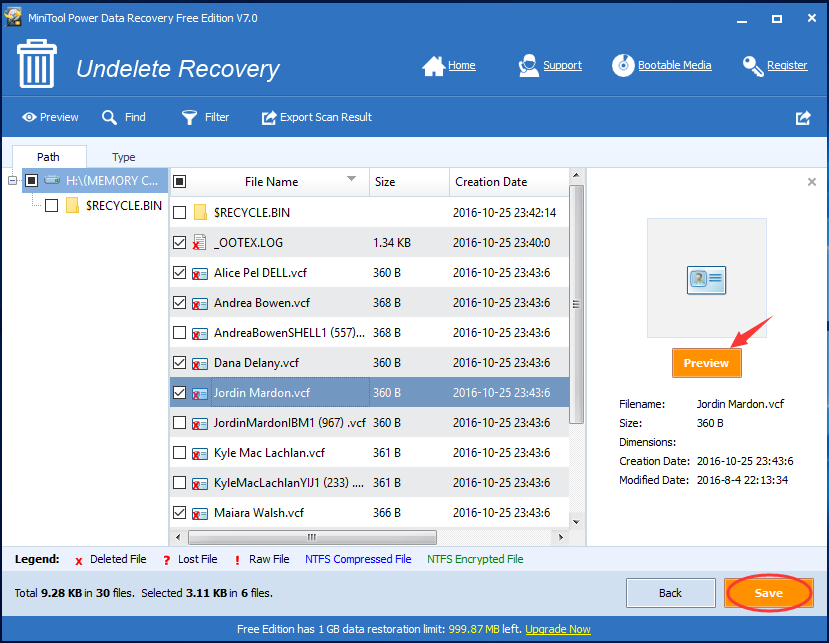Click the Save button

click(768, 593)
